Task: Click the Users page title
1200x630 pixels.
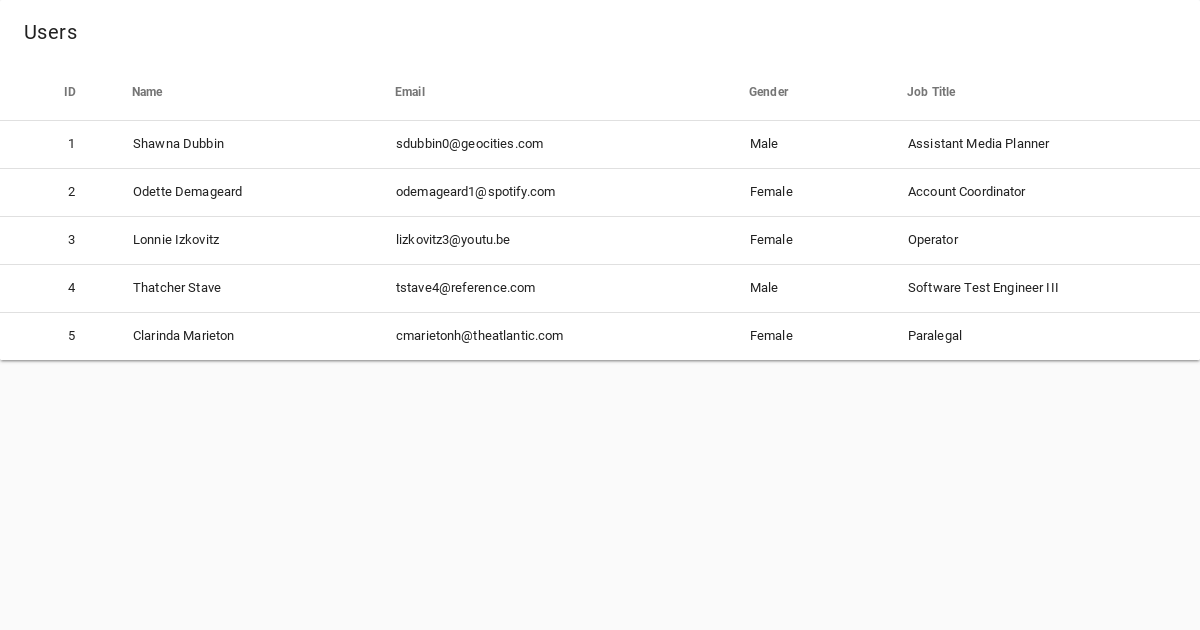Action: (50, 32)
